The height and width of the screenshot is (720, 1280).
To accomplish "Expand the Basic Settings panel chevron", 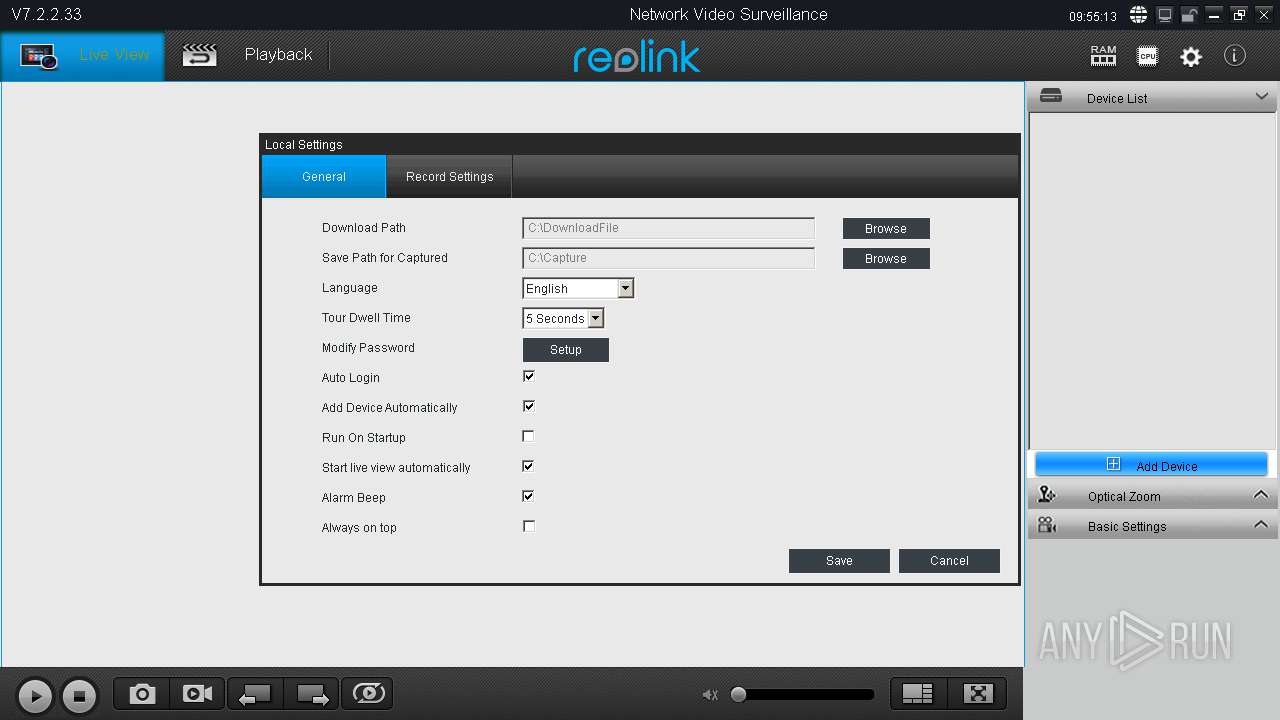I will pos(1261,525).
